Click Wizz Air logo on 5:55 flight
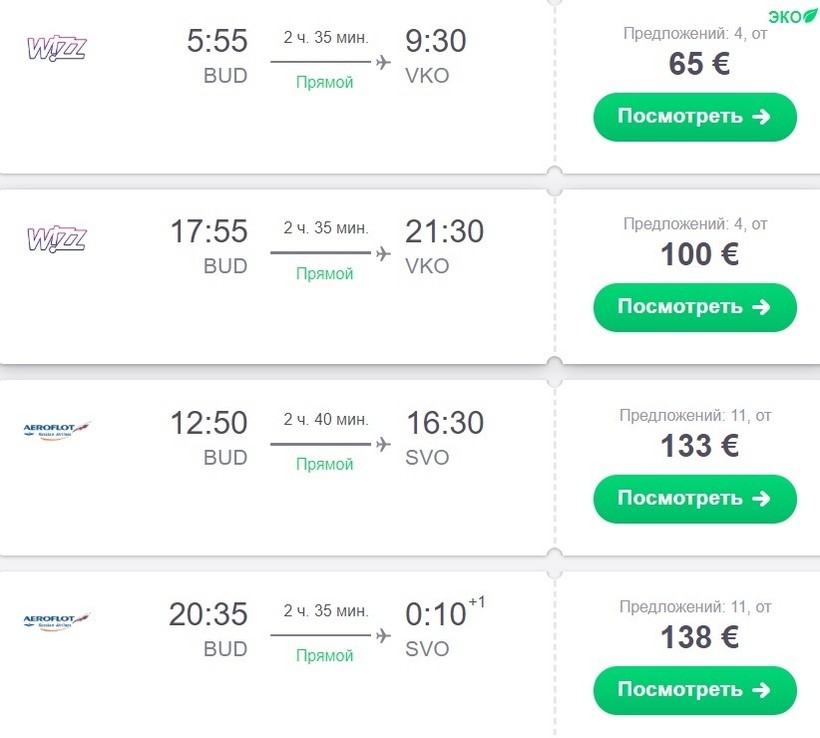This screenshot has width=820, height=738. tap(56, 48)
